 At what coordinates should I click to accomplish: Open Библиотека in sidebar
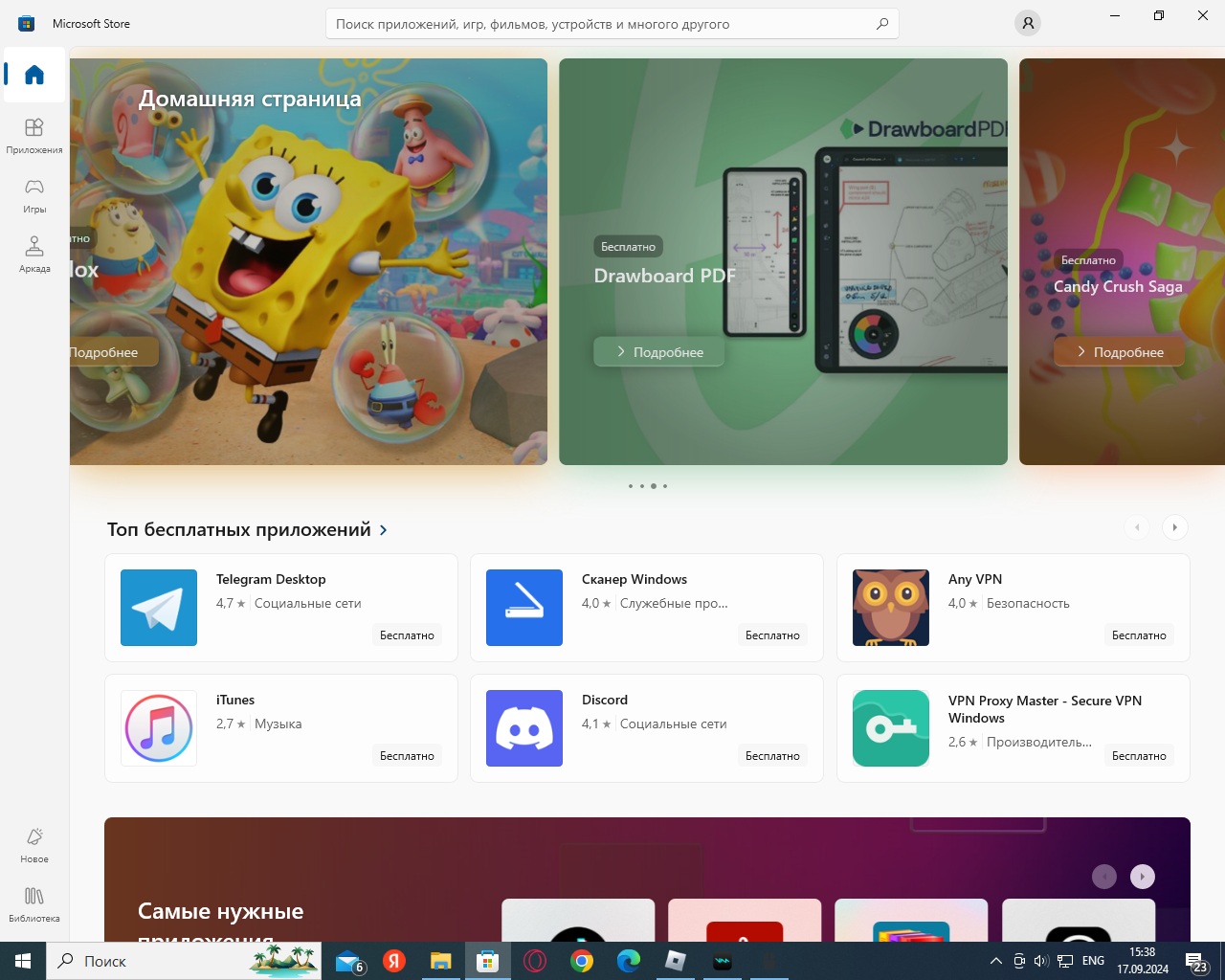(x=34, y=904)
